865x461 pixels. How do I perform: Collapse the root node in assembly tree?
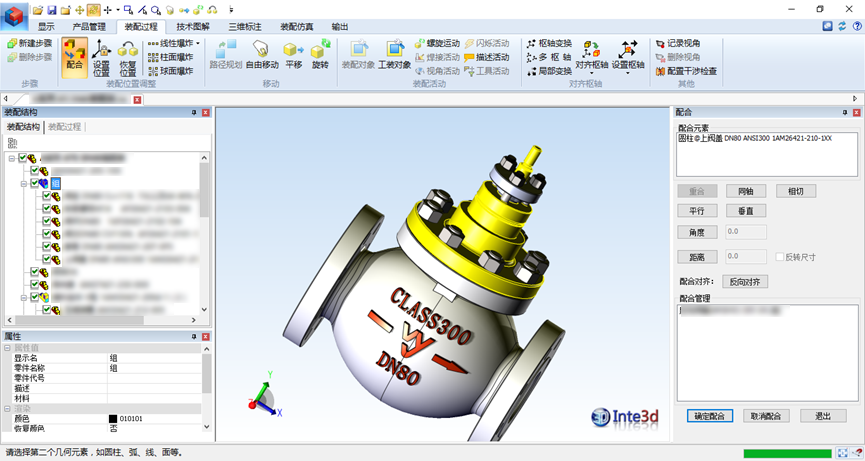(x=12, y=158)
